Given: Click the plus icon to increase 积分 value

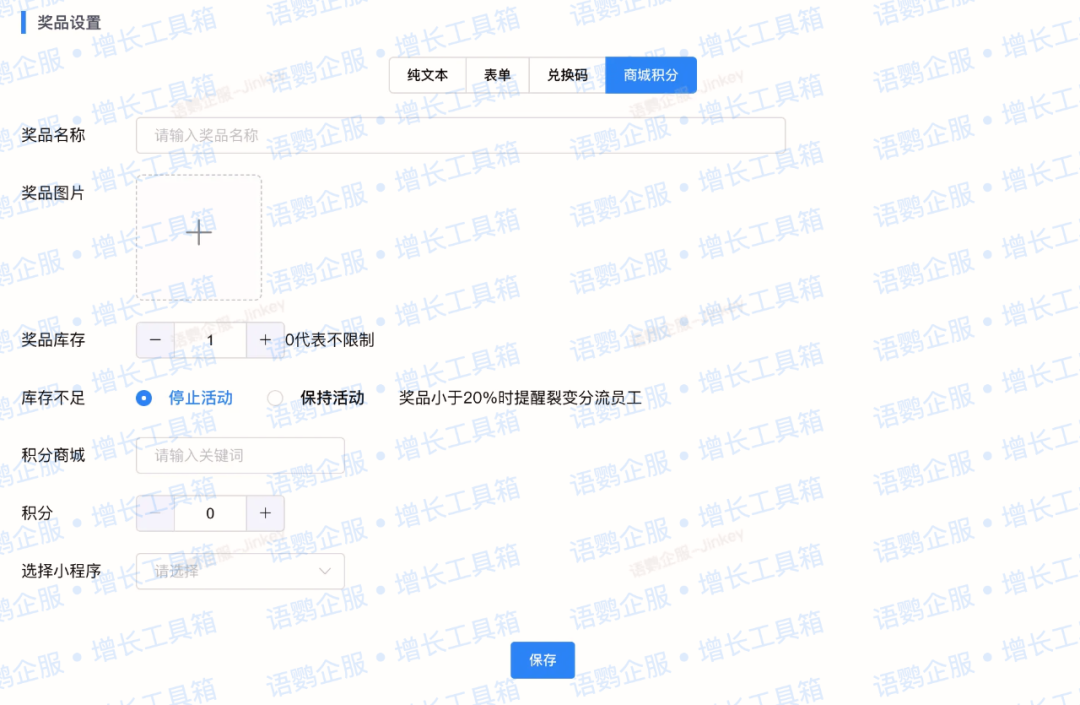Looking at the screenshot, I should [x=265, y=513].
